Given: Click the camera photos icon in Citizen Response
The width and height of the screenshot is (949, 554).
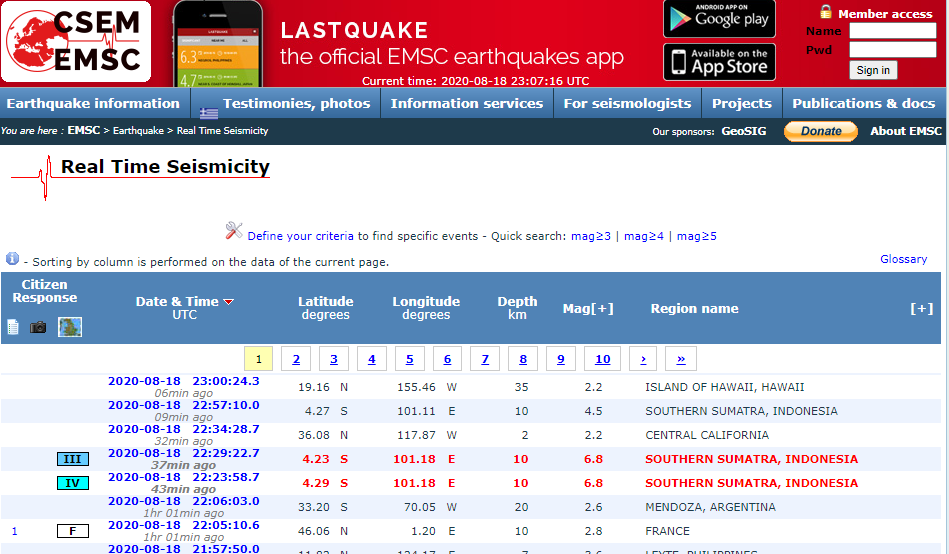Looking at the screenshot, I should point(38,327).
